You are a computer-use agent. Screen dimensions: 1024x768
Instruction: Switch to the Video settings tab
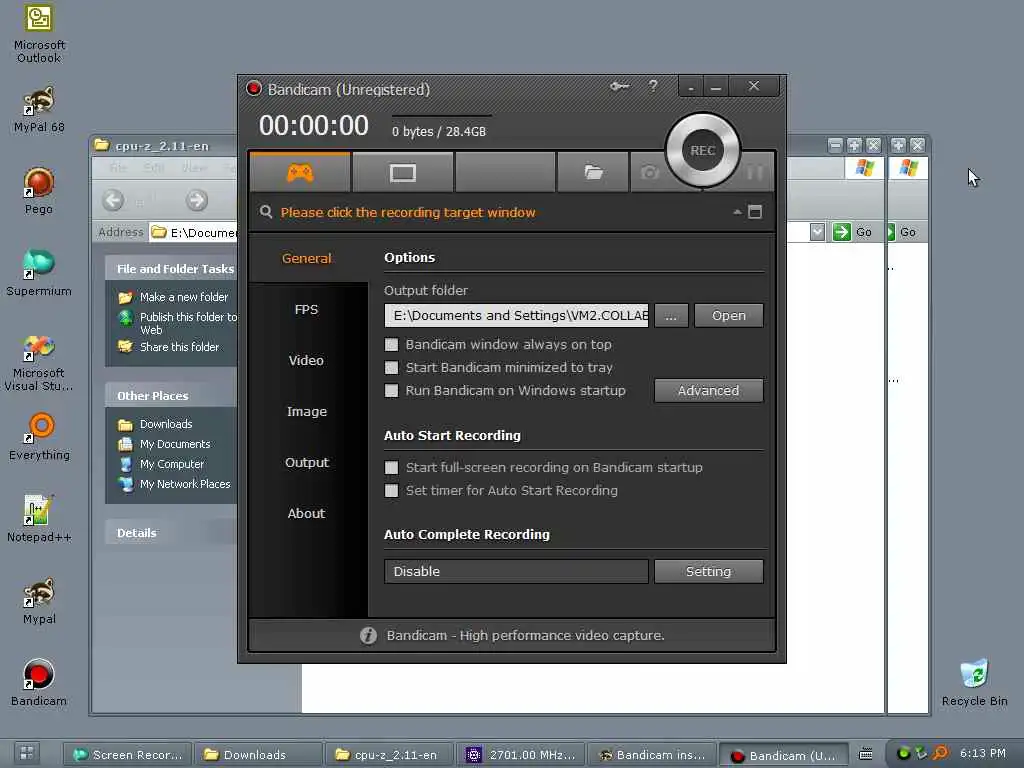(307, 360)
